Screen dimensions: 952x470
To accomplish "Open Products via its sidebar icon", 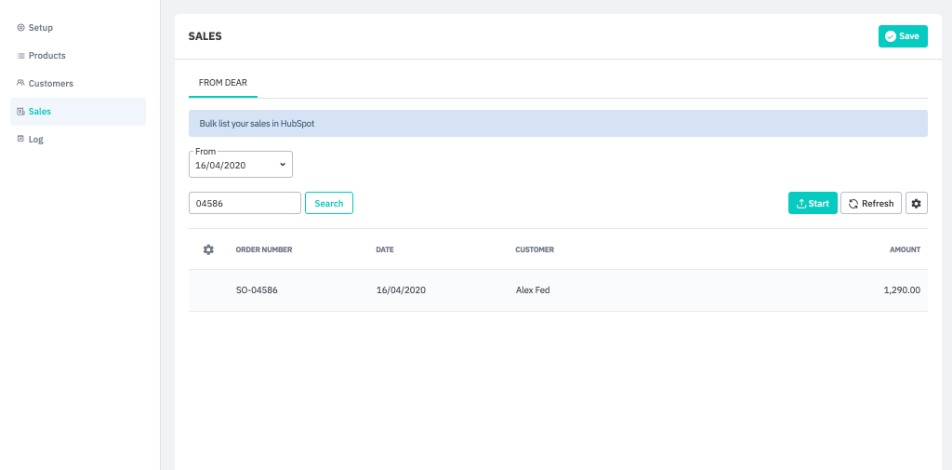I will tap(21, 56).
